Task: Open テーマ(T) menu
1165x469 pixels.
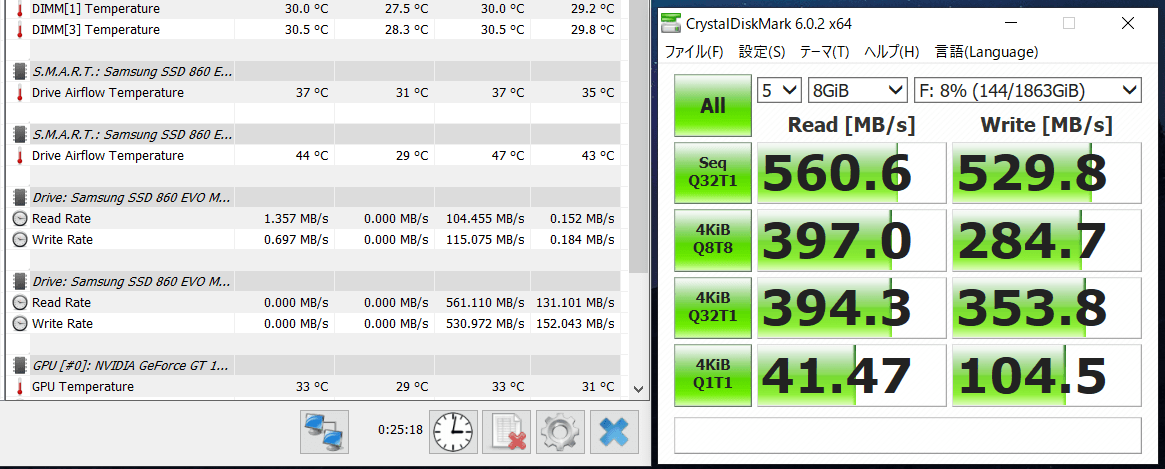Action: pyautogui.click(x=824, y=52)
